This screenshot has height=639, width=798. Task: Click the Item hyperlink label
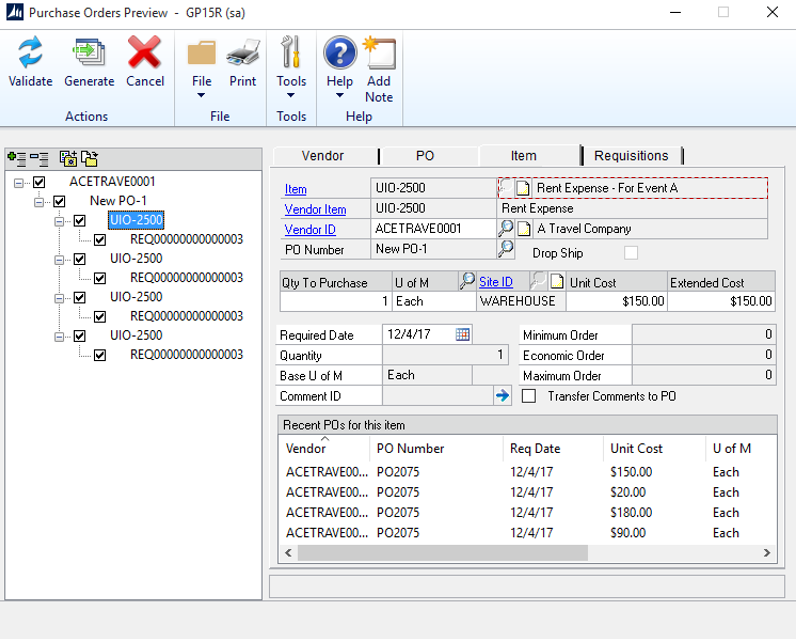pyautogui.click(x=296, y=189)
